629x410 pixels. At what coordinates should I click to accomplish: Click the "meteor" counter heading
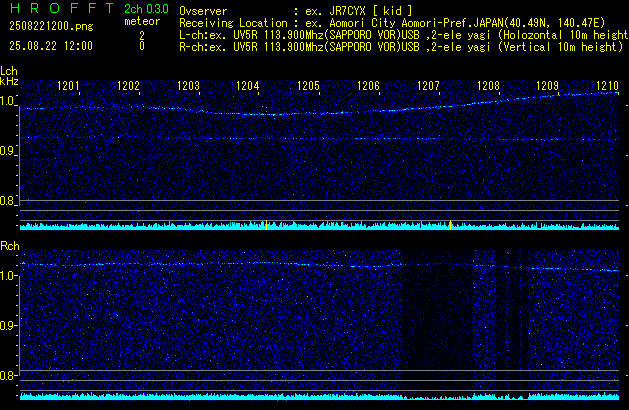(x=142, y=21)
